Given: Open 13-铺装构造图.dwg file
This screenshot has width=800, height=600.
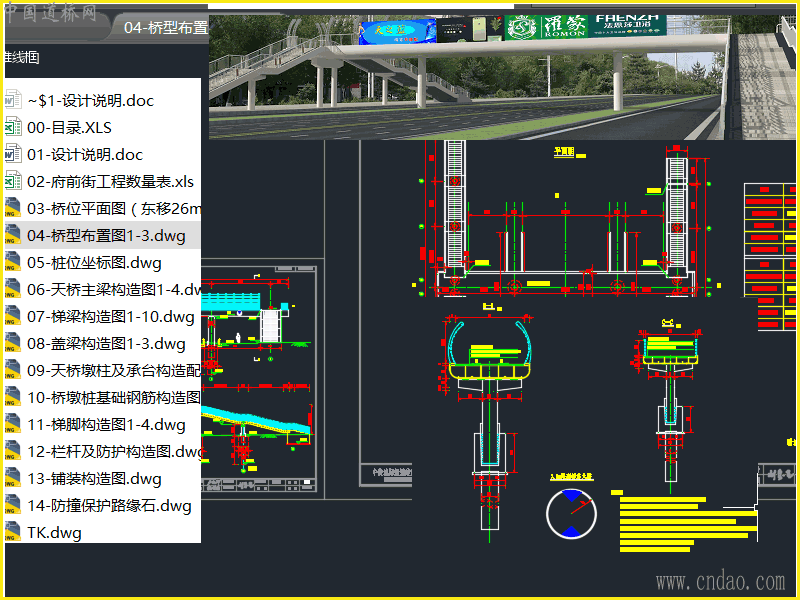Looking at the screenshot, I should (x=94, y=479).
